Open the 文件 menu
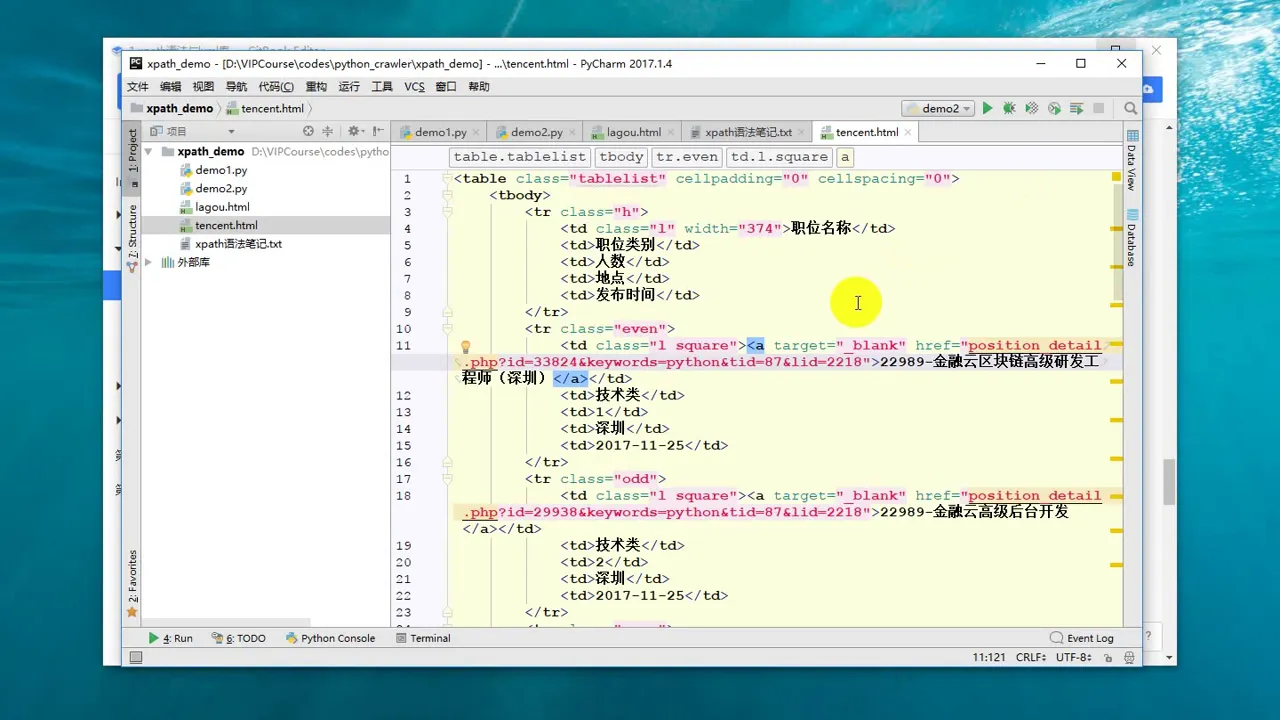1280x720 pixels. coord(138,87)
